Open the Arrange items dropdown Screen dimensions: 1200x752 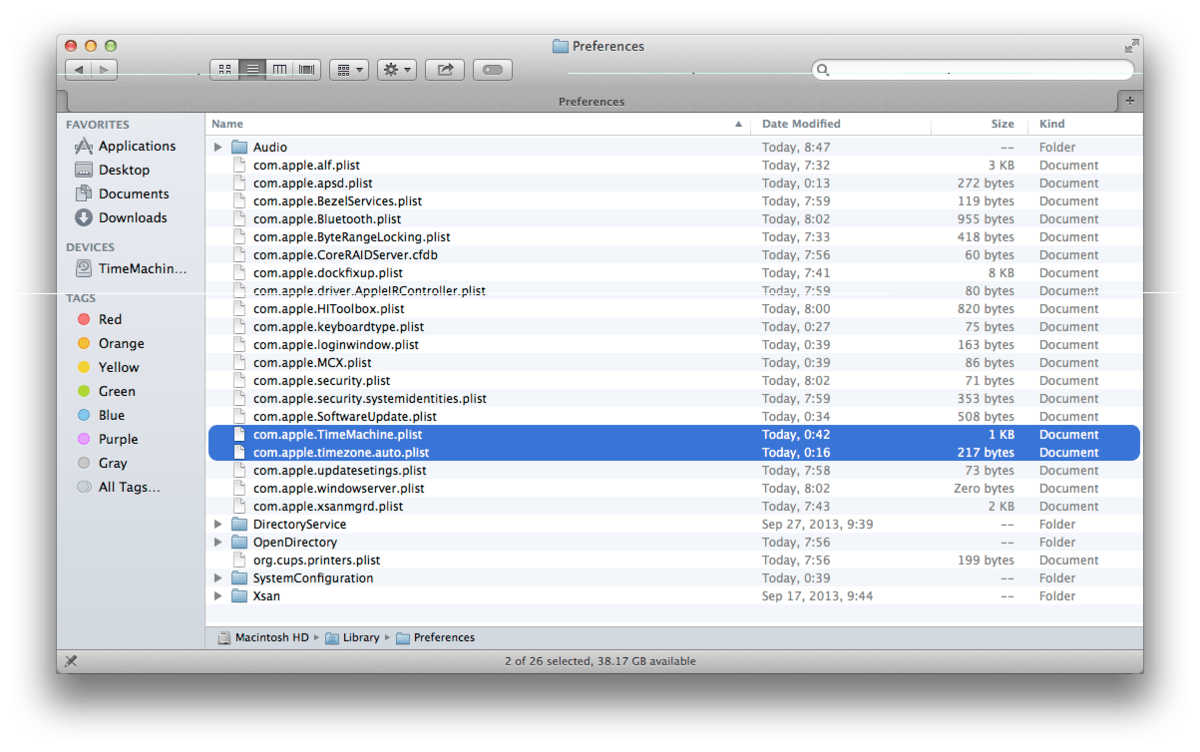pyautogui.click(x=349, y=70)
